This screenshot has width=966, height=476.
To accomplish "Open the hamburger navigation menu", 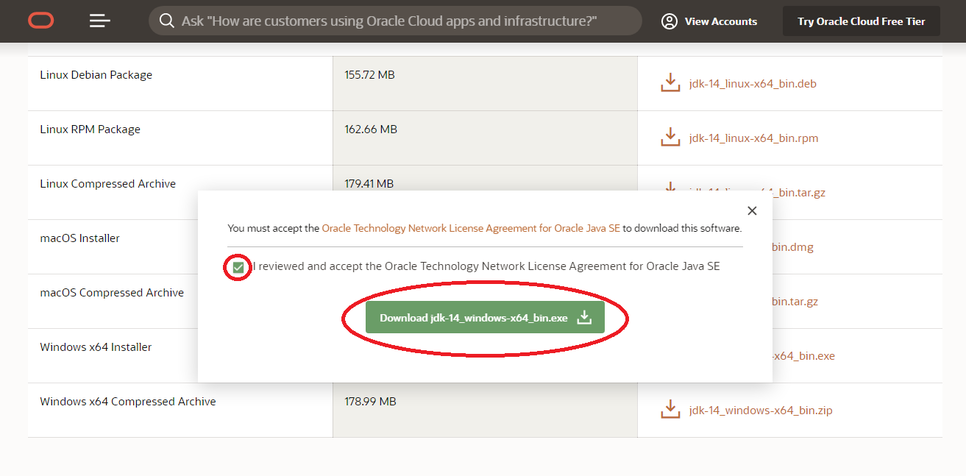I will pos(100,21).
